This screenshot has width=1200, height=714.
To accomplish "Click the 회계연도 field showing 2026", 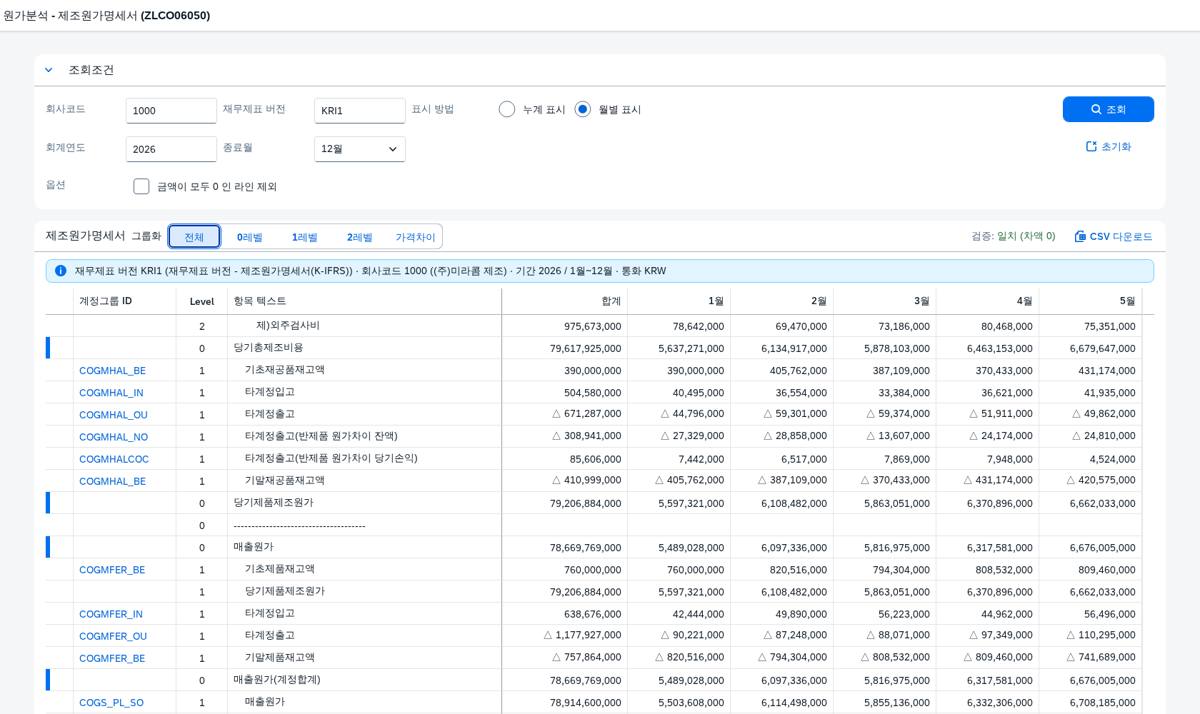I will pos(171,149).
